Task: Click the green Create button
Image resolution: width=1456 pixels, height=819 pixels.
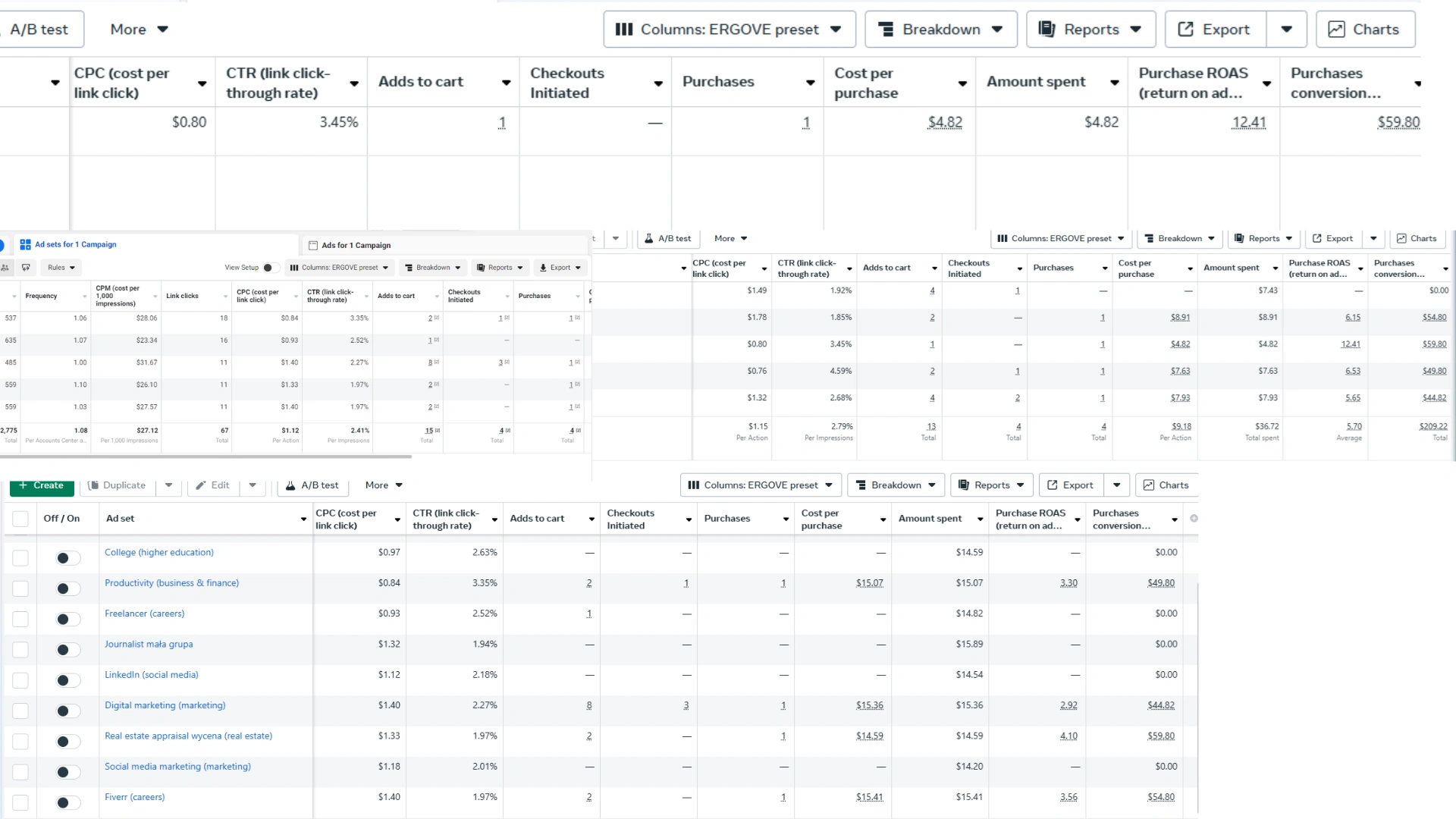Action: [42, 485]
